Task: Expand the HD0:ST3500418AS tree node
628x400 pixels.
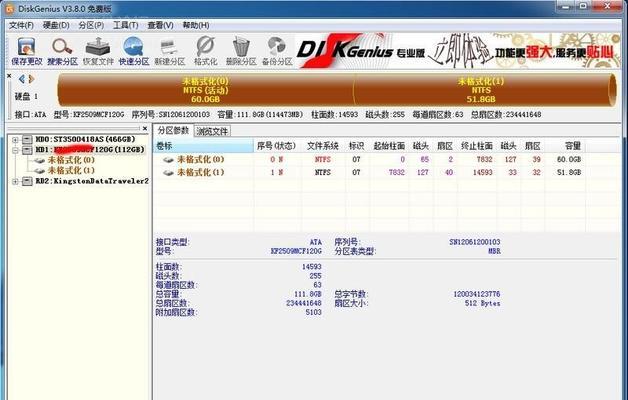Action: (15, 140)
